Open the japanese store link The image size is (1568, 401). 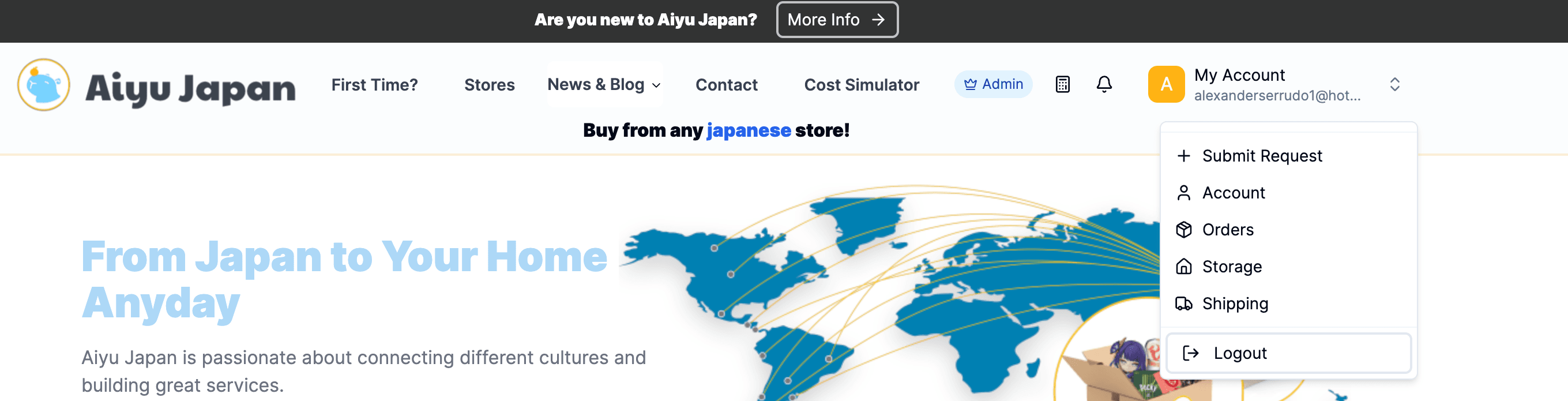coord(748,130)
